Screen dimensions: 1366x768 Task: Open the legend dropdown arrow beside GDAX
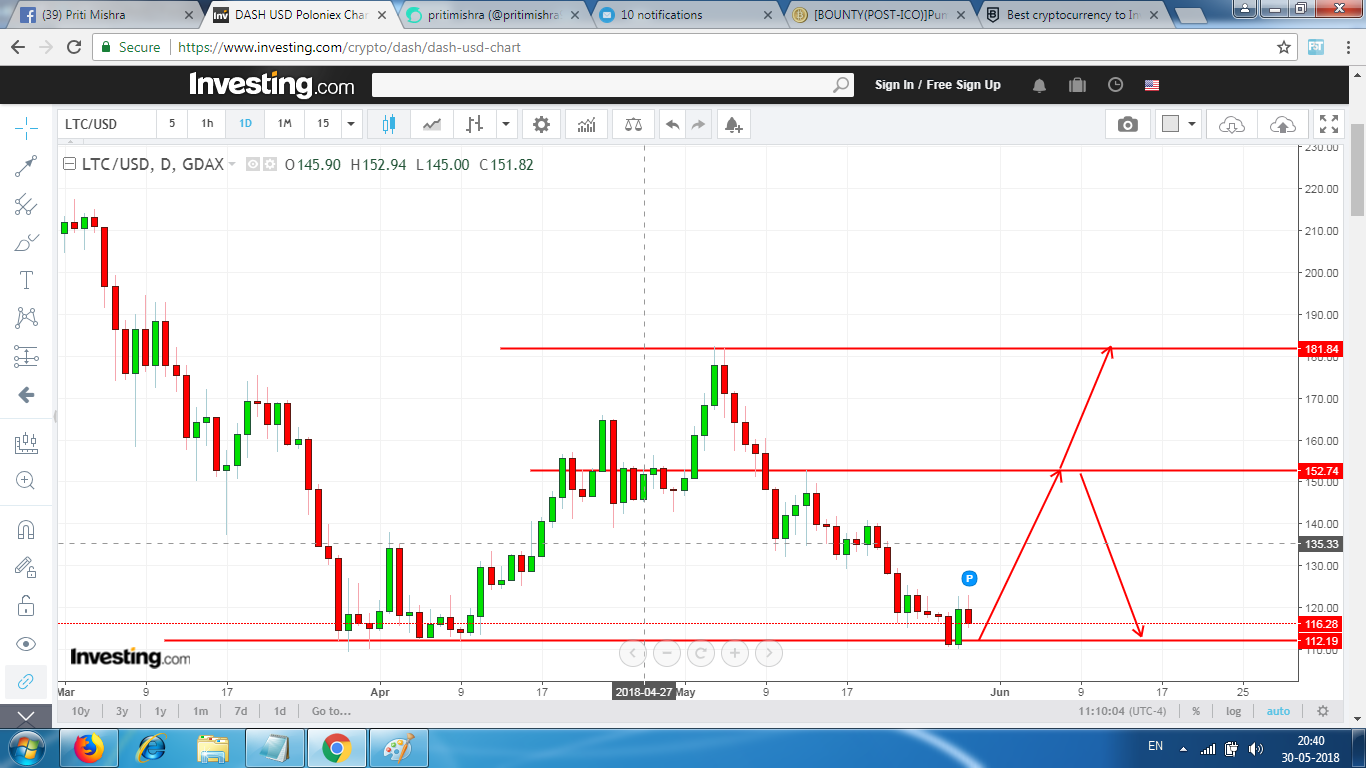(232, 164)
